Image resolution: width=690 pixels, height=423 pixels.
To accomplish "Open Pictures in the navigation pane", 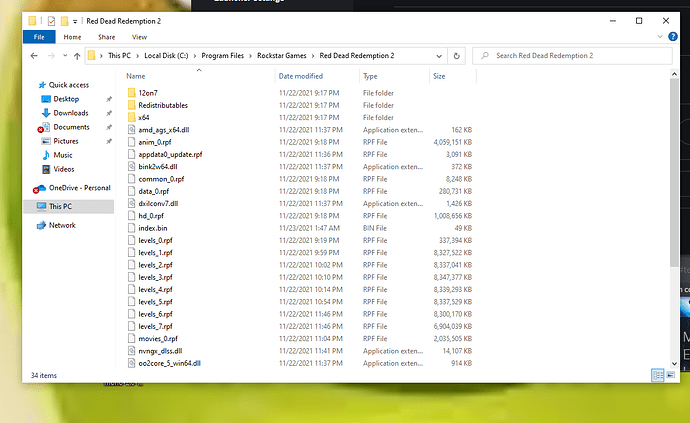I will pos(66,141).
